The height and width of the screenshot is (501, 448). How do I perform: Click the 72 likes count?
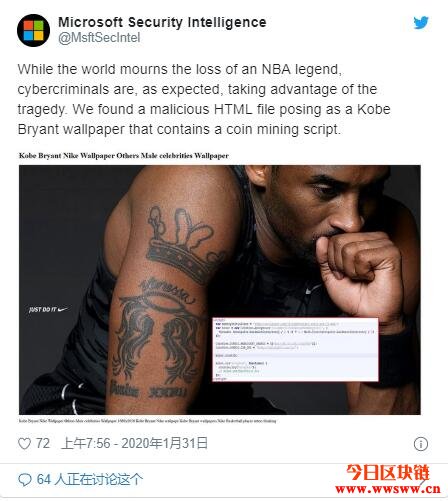pos(43,444)
